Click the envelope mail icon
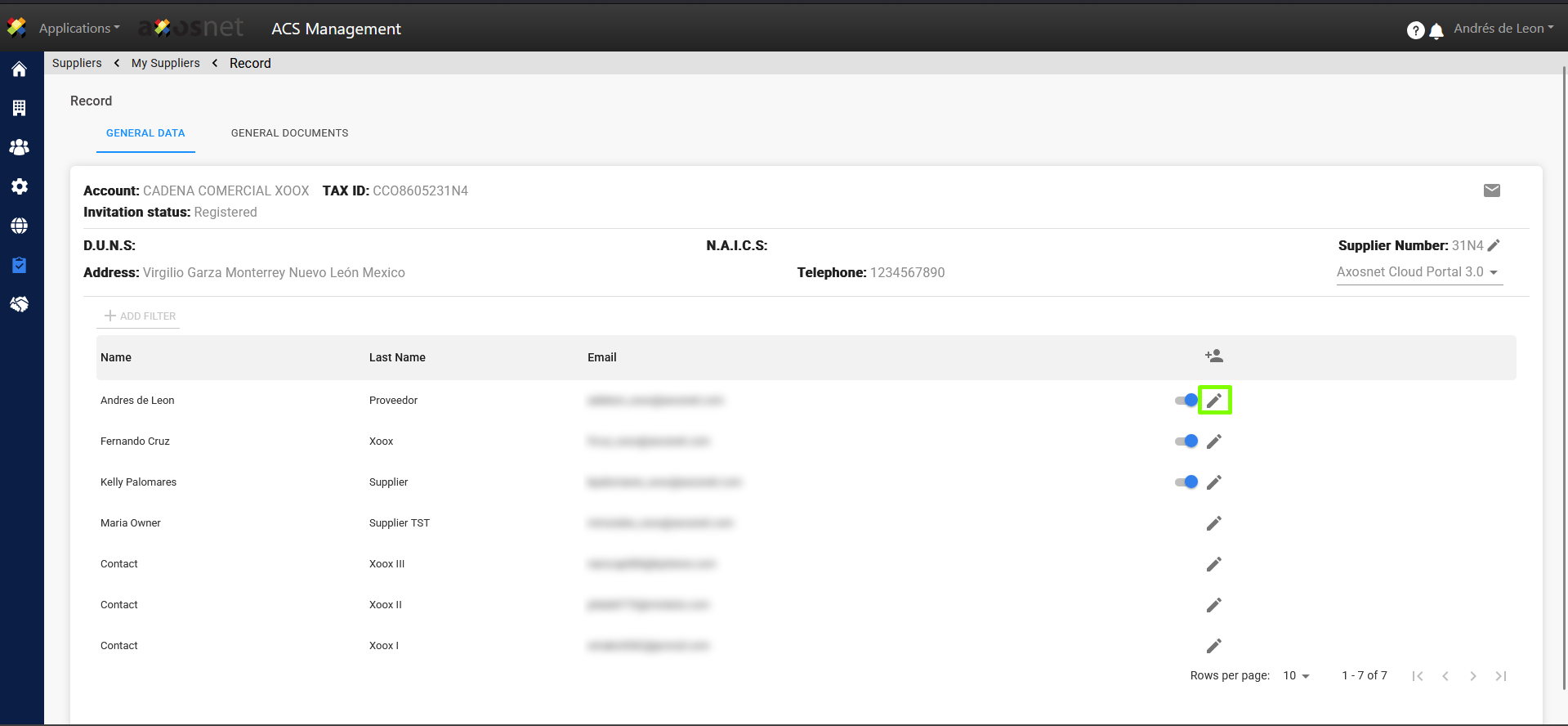The width and height of the screenshot is (1568, 726). click(1491, 190)
